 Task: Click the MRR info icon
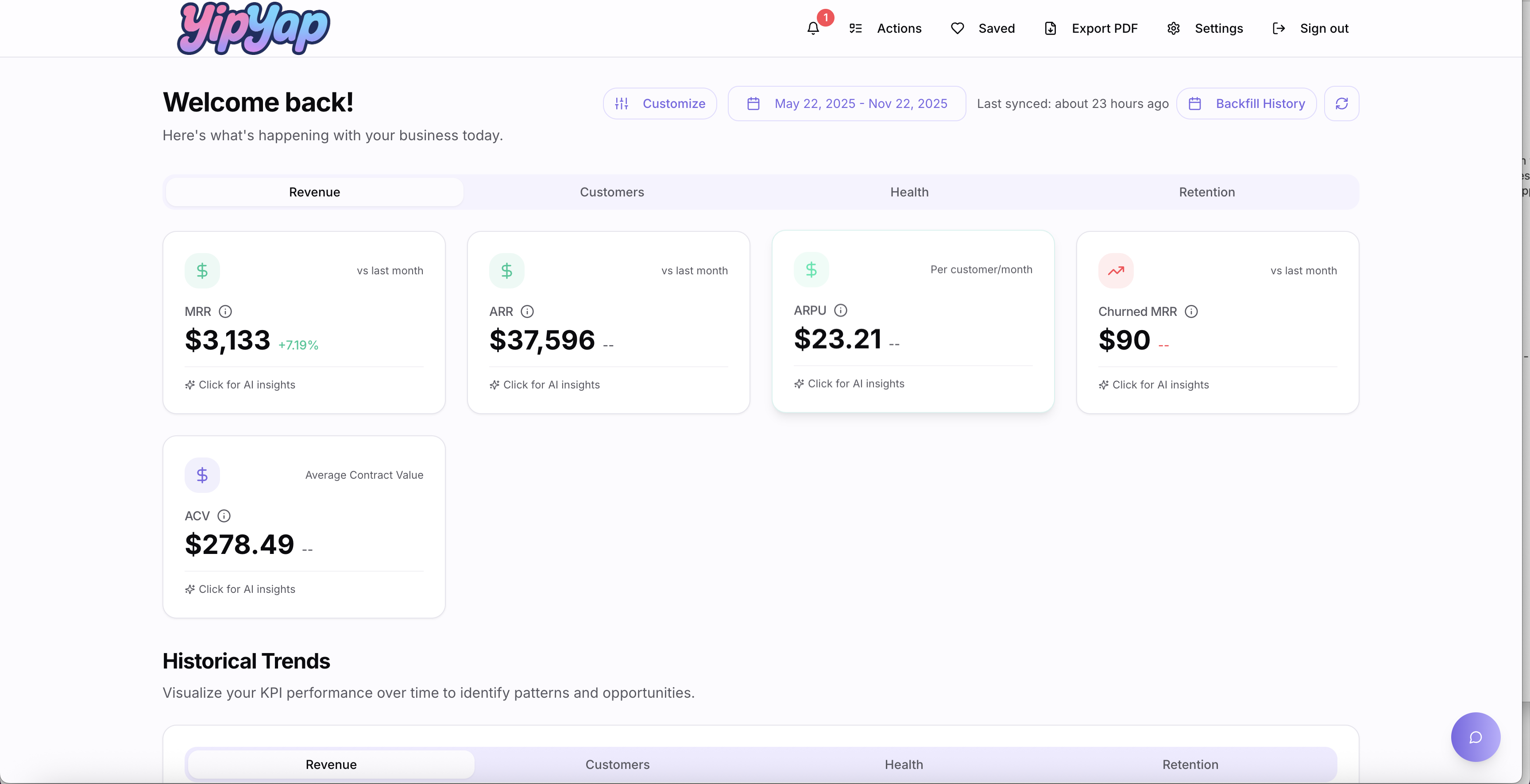(225, 311)
